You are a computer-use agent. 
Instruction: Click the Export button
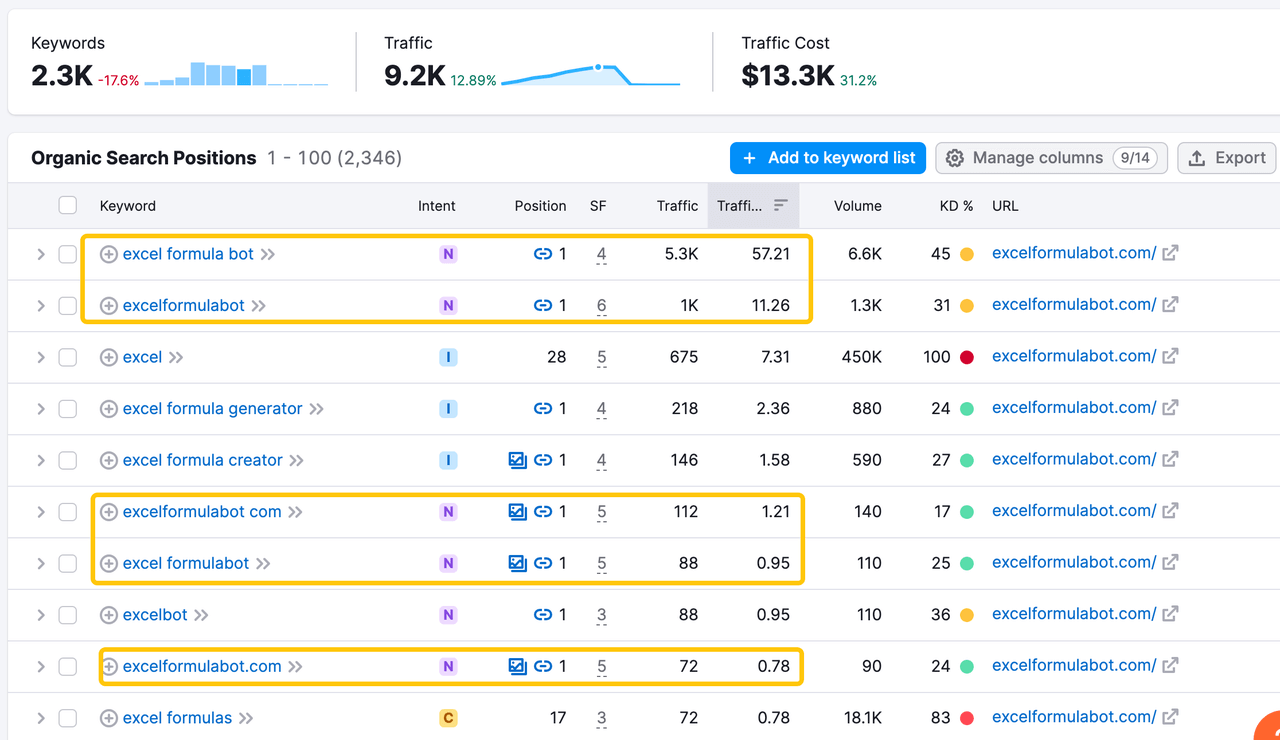click(1227, 158)
